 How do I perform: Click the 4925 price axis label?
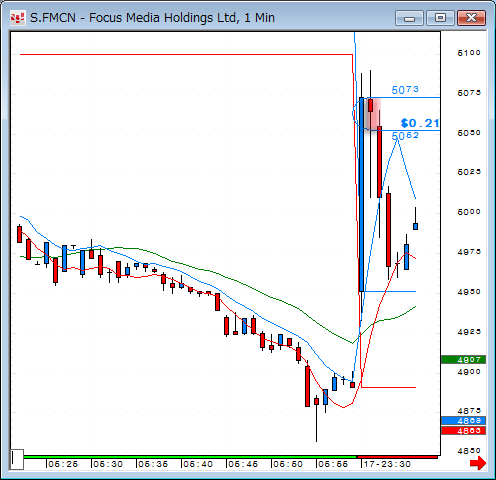469,332
